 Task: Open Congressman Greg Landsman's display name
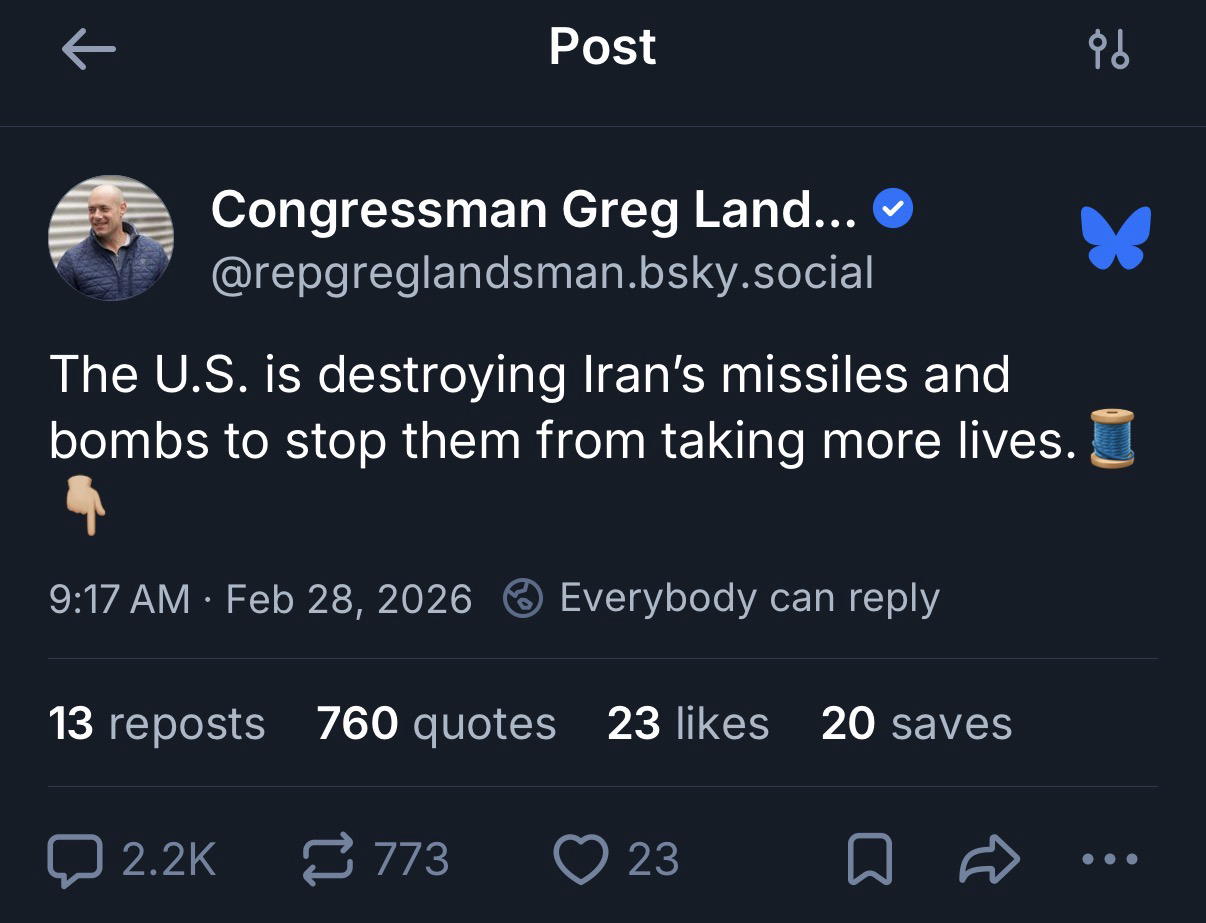click(533, 210)
